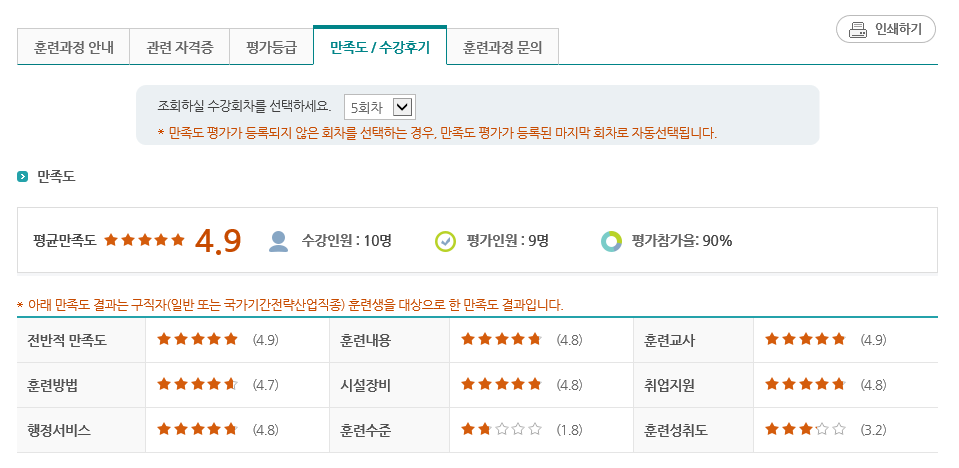This screenshot has height=468, width=959.
Task: Click the 평균만족도 five-star rating icons
Action: [144, 240]
